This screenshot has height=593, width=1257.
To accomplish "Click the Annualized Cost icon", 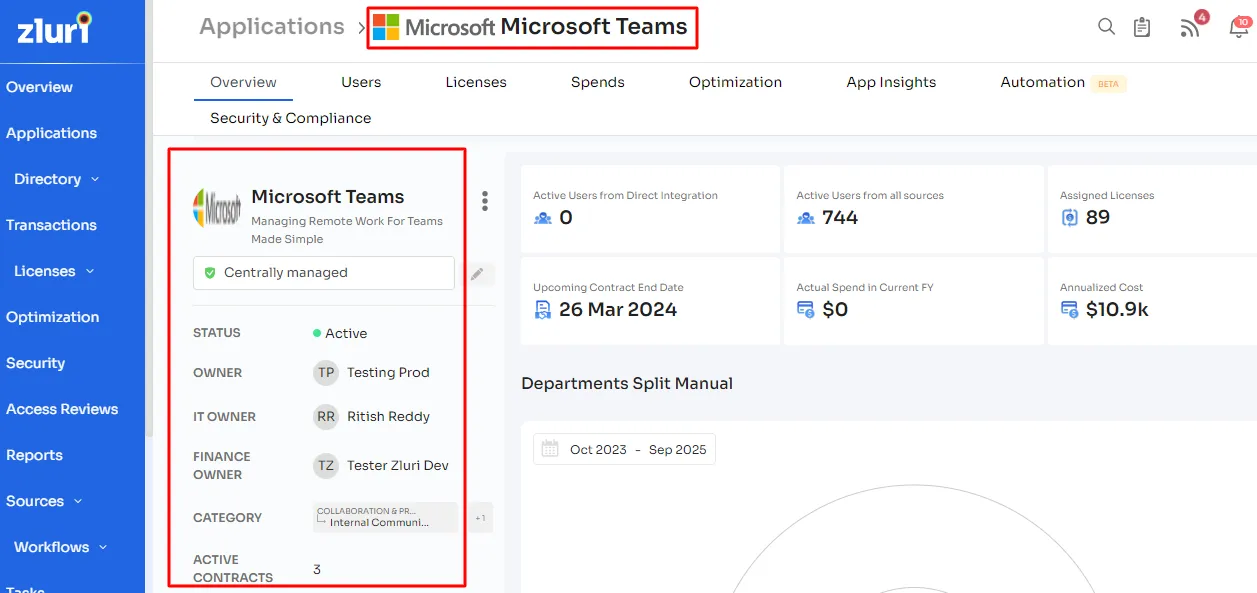I will pos(1070,310).
